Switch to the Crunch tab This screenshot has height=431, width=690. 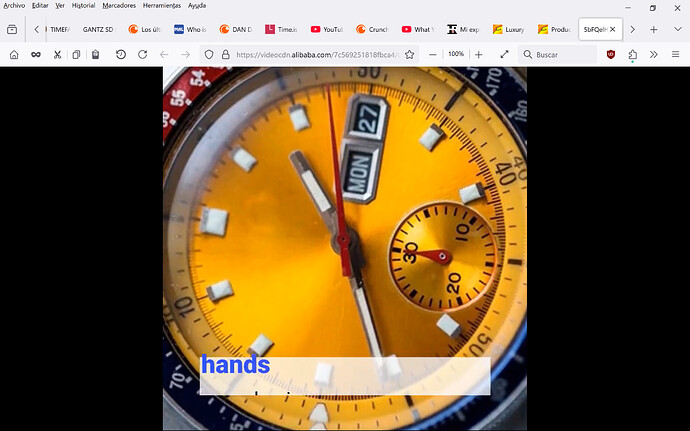[x=373, y=29]
